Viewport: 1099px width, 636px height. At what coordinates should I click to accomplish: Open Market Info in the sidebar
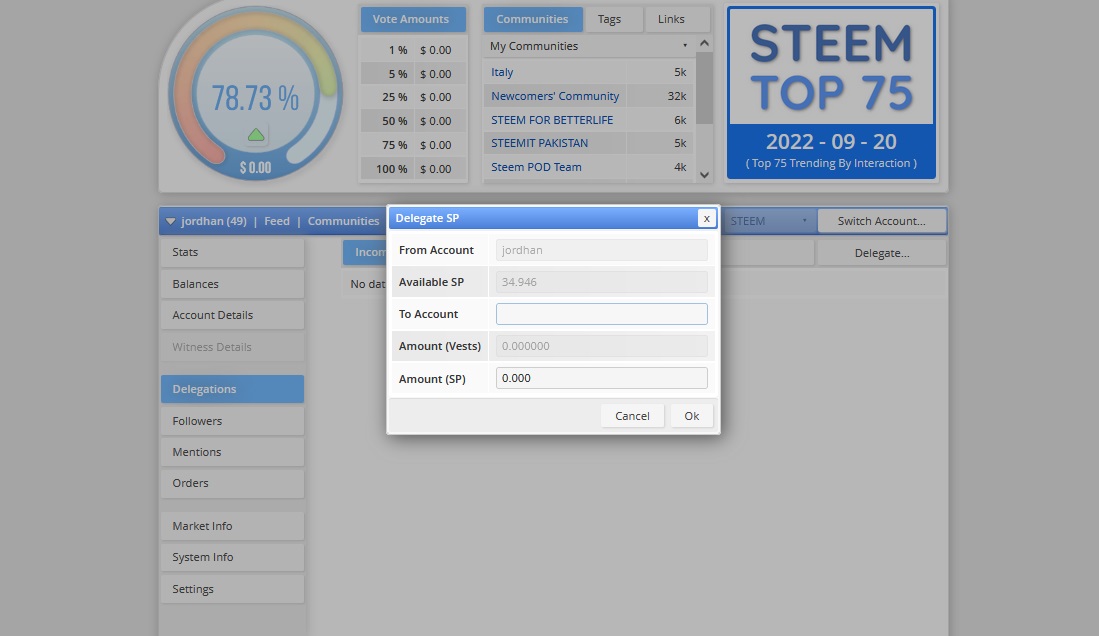pyautogui.click(x=232, y=526)
